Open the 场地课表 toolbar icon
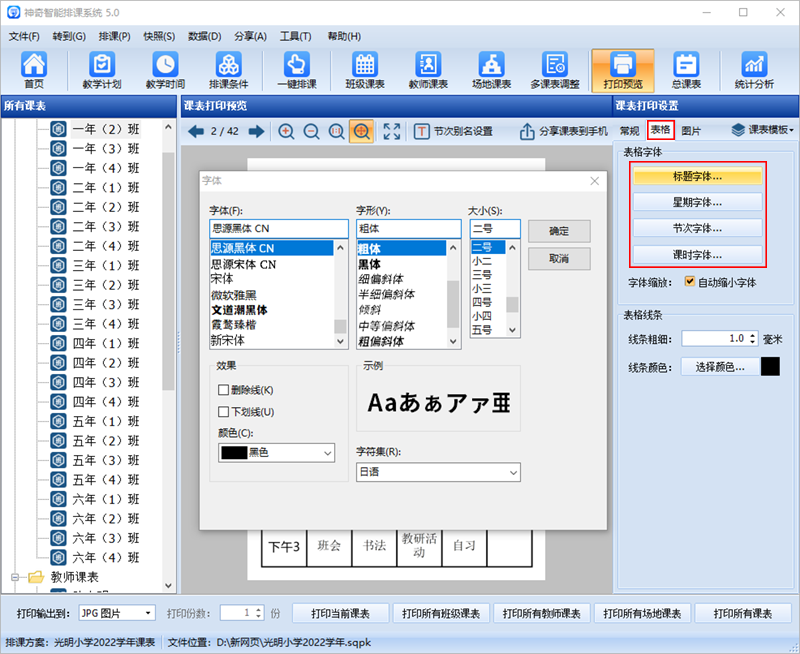800x654 pixels. tap(491, 70)
